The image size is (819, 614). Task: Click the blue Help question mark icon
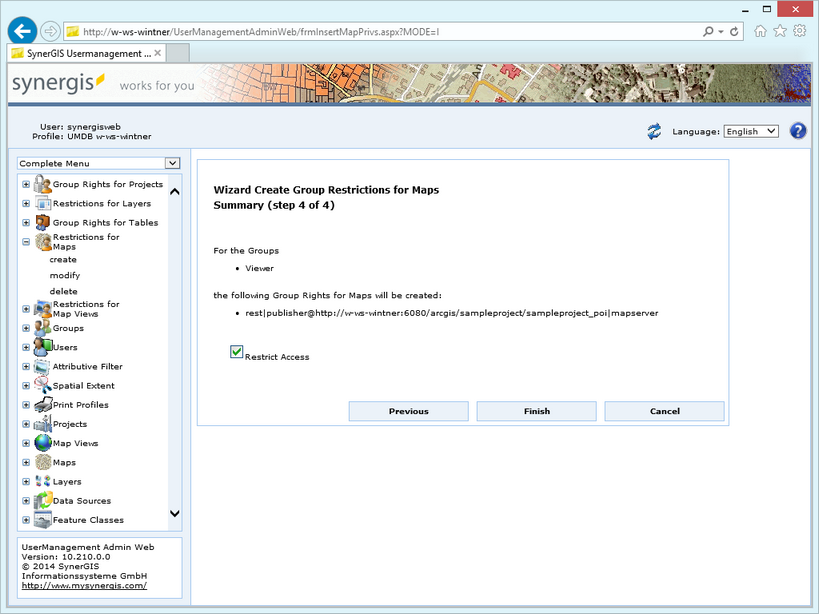pyautogui.click(x=797, y=131)
